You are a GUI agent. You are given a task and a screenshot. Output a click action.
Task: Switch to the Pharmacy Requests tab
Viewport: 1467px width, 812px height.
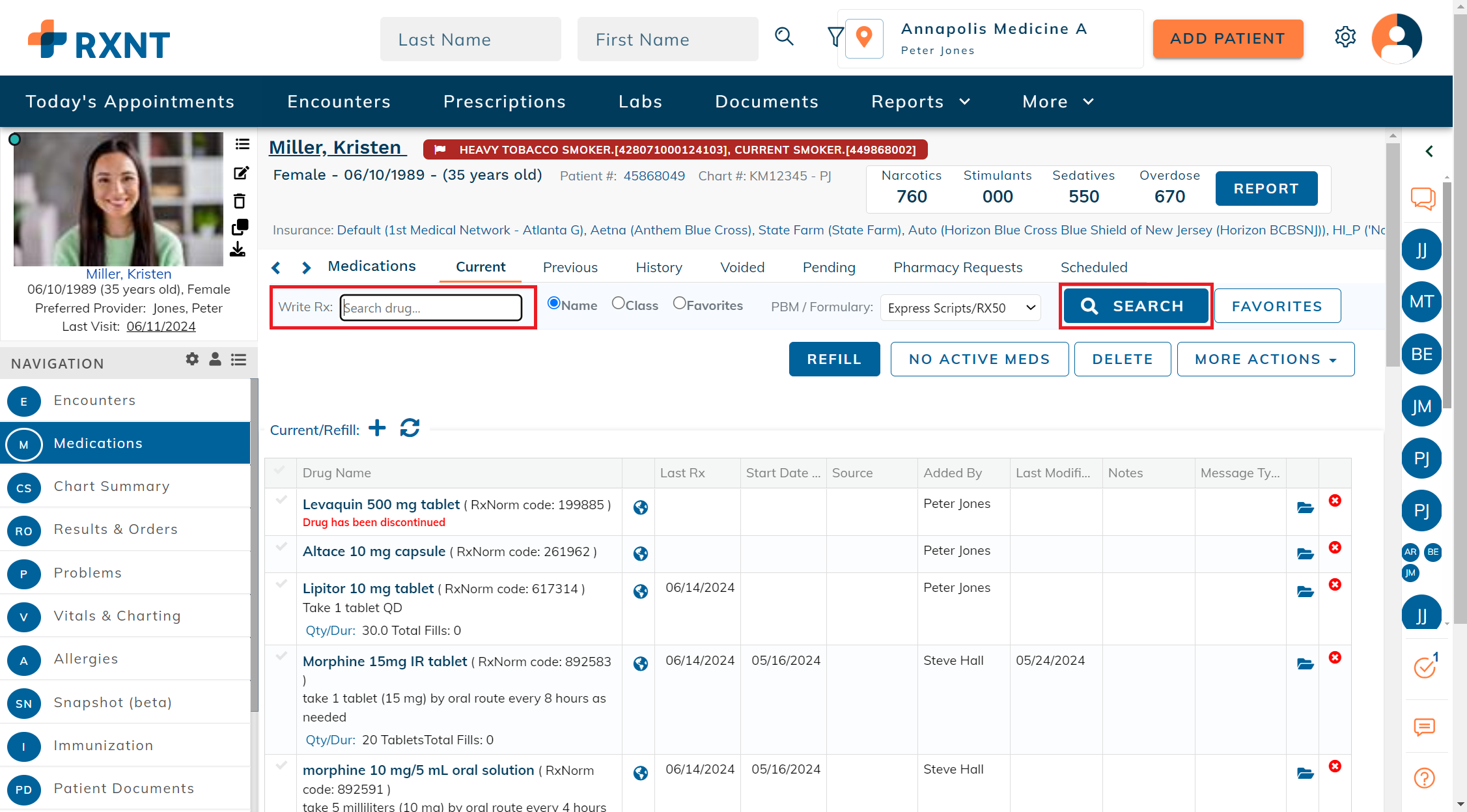coord(957,267)
